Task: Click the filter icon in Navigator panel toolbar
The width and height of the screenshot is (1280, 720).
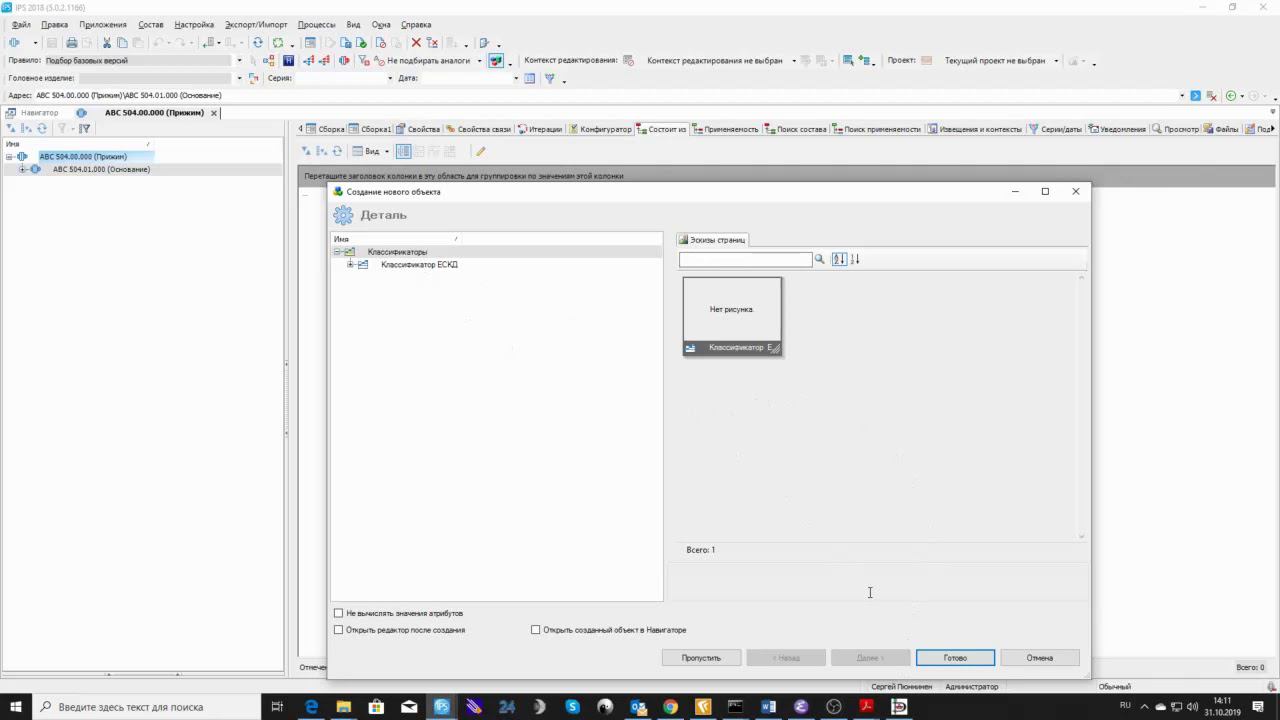Action: 84,129
